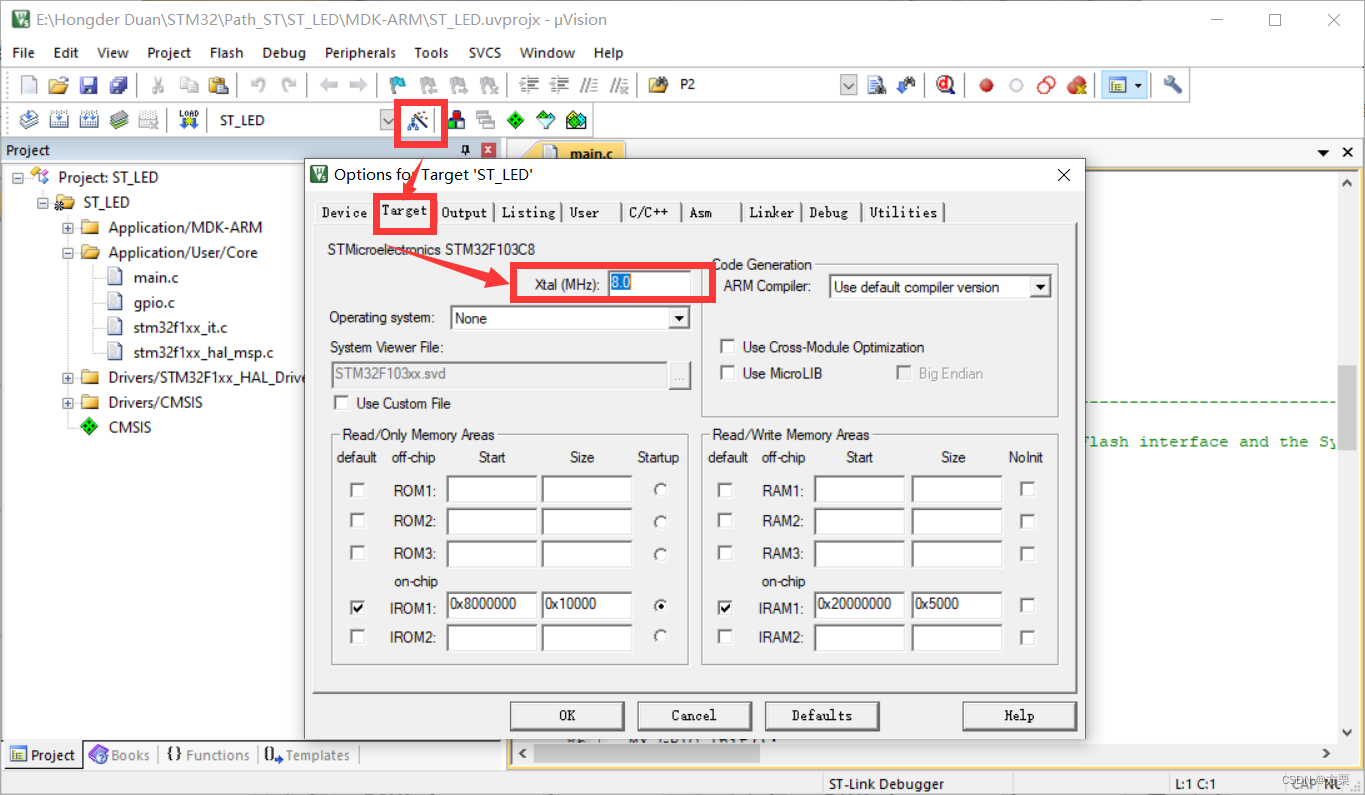Open the ARM Compiler version dropdown
Viewport: 1365px width, 795px height.
pos(1040,287)
